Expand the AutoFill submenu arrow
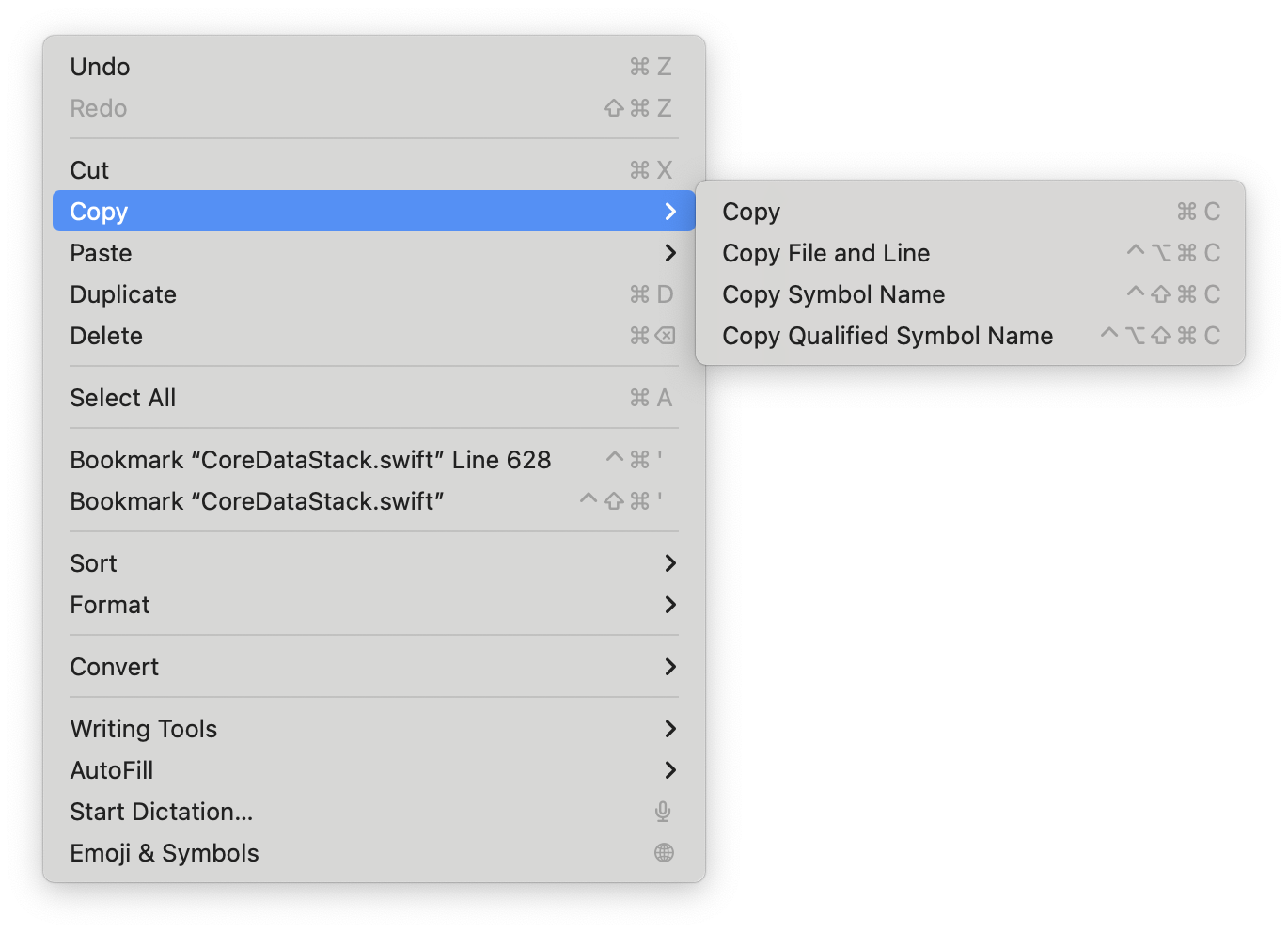This screenshot has height=933, width=1288. click(x=669, y=770)
